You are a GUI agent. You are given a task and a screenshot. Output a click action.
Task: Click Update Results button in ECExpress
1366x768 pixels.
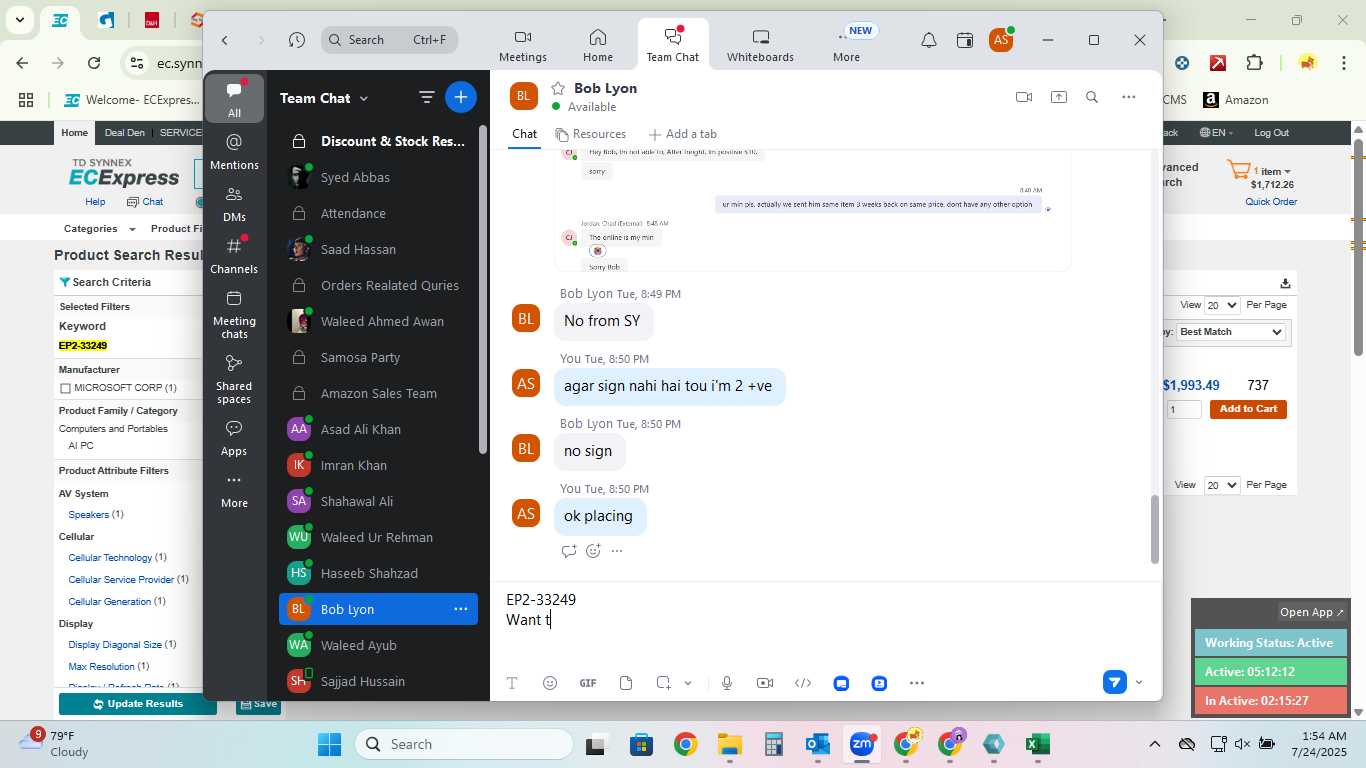(138, 704)
